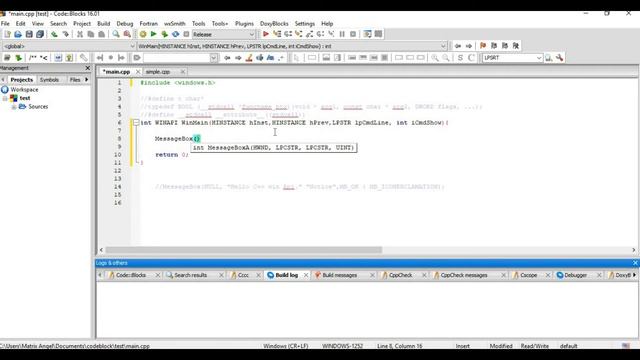Click the jump back arrow beside the flag
Screen dimensions: 640x360
458,46
